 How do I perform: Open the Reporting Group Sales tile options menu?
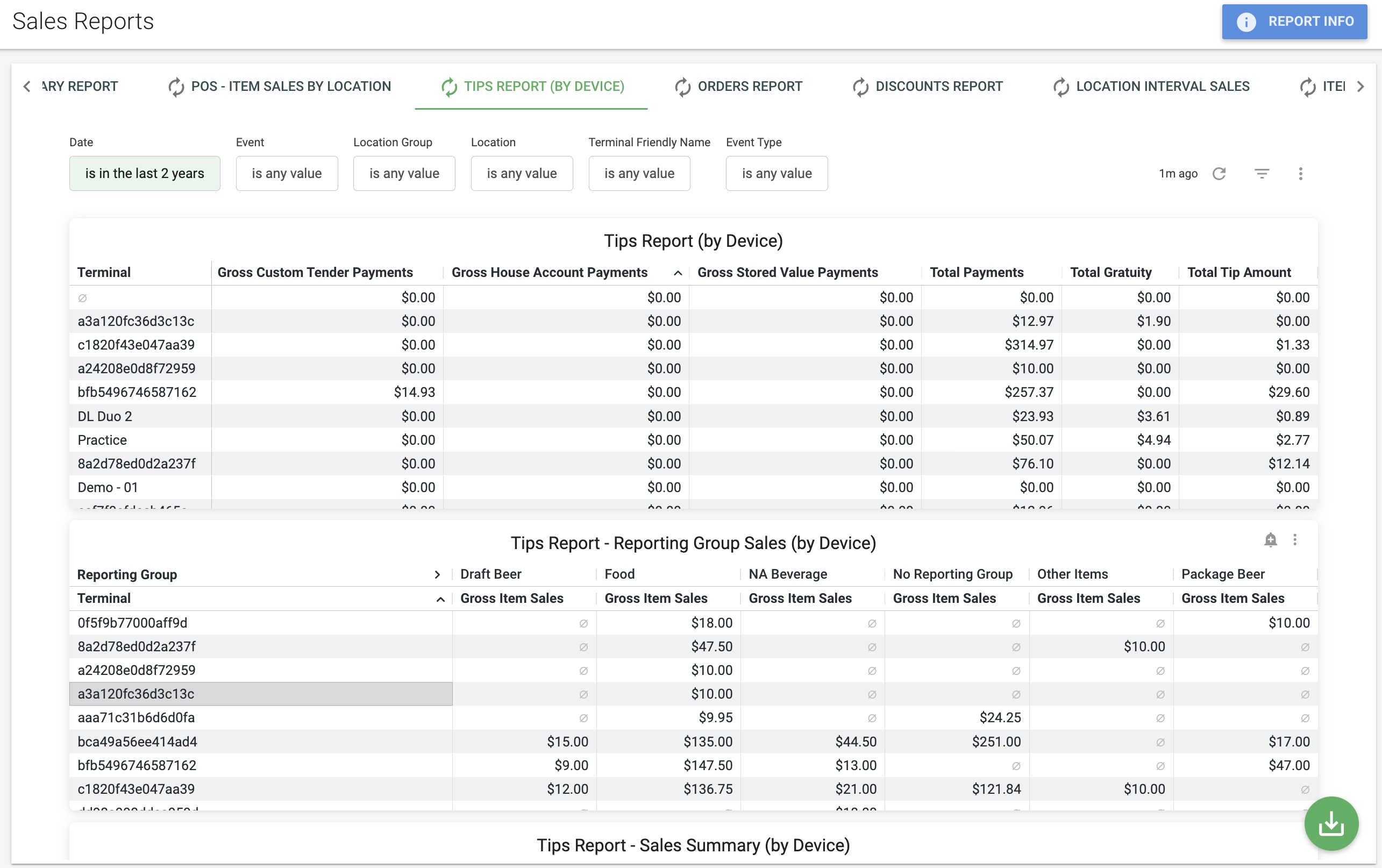1295,539
